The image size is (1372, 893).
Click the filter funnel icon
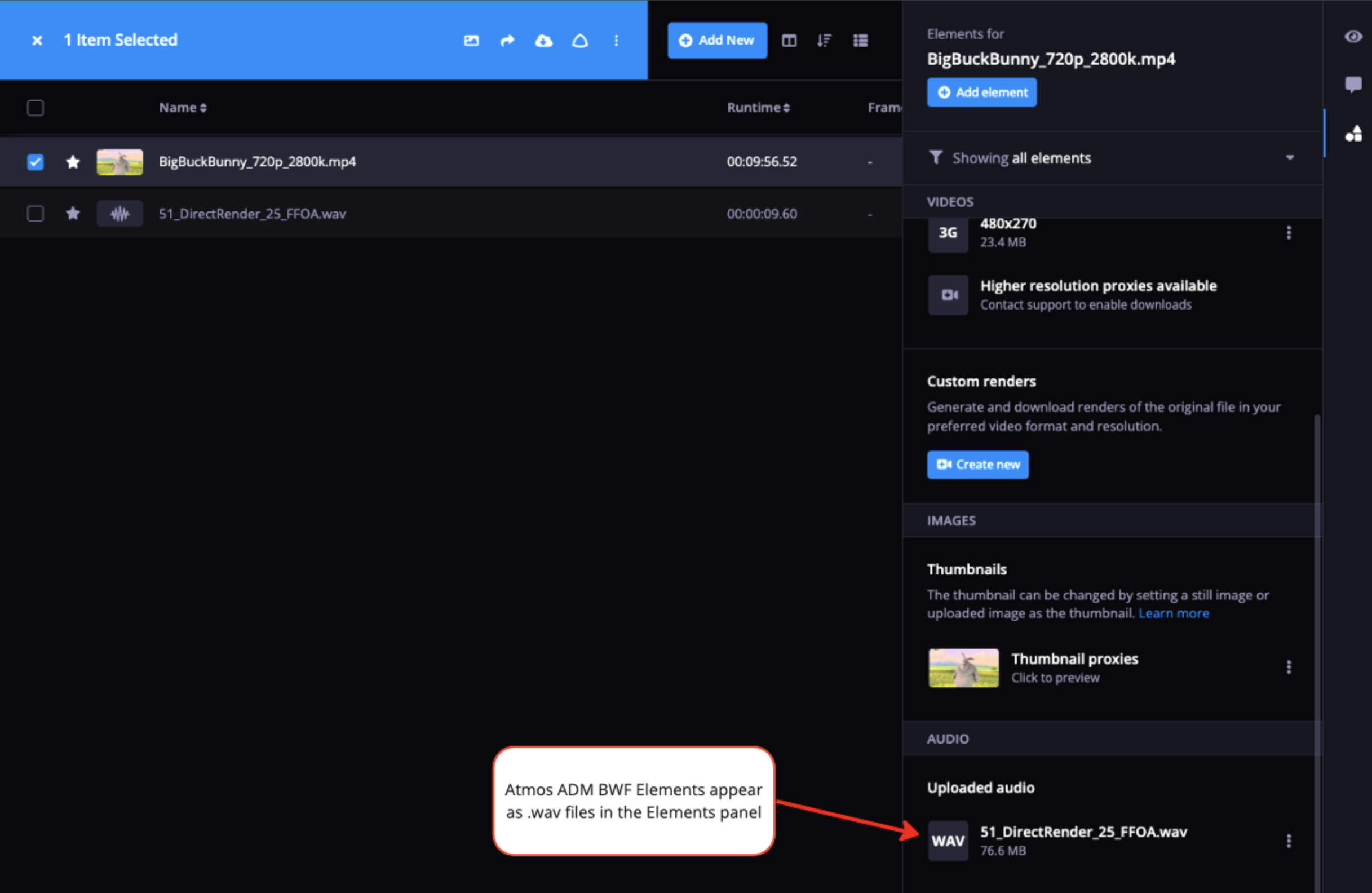(936, 157)
